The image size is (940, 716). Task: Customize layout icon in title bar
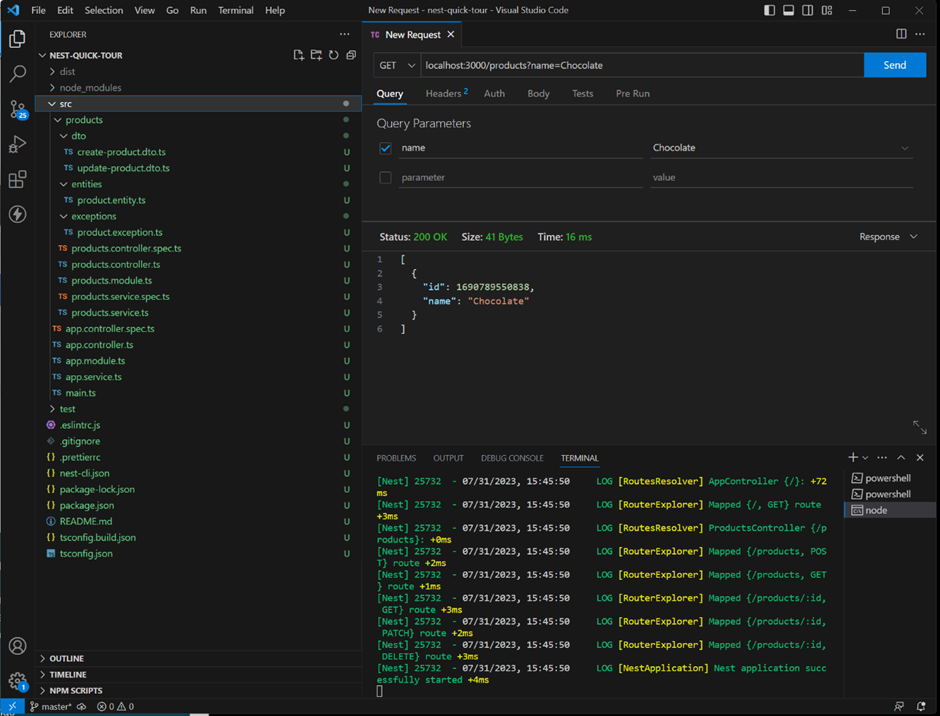827,10
